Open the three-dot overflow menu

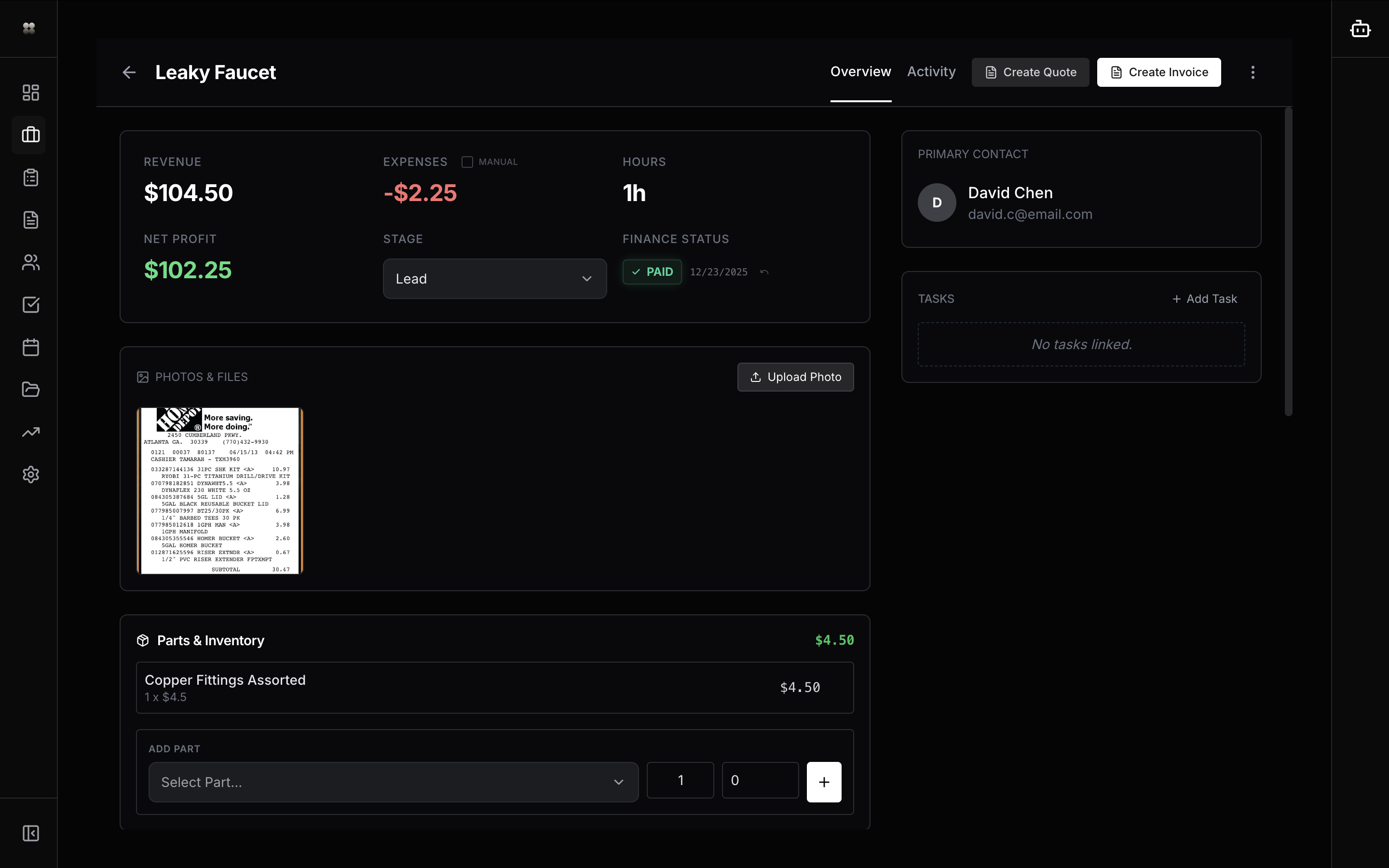[1253, 72]
